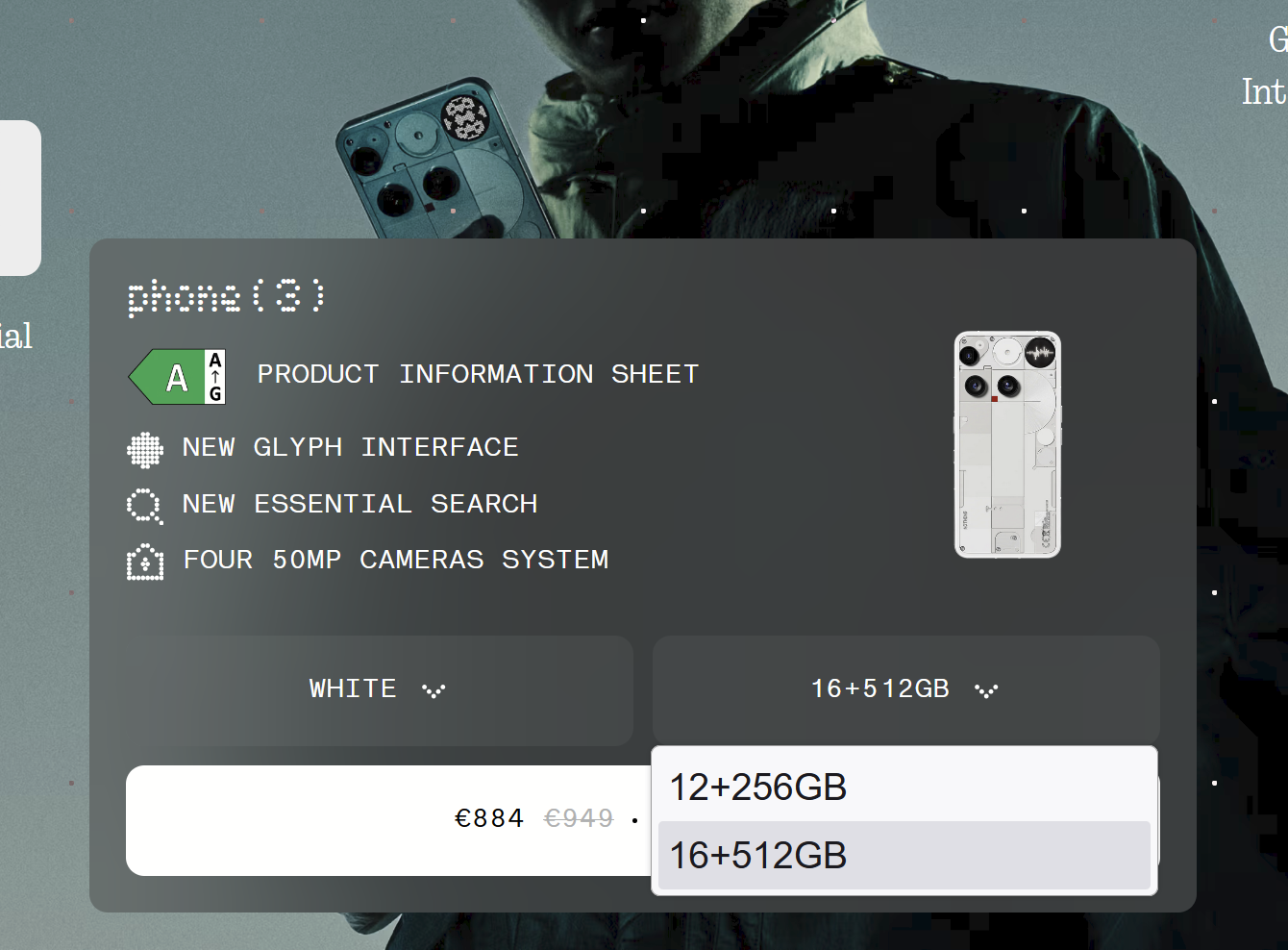Click the white card at left edge

[x=20, y=198]
